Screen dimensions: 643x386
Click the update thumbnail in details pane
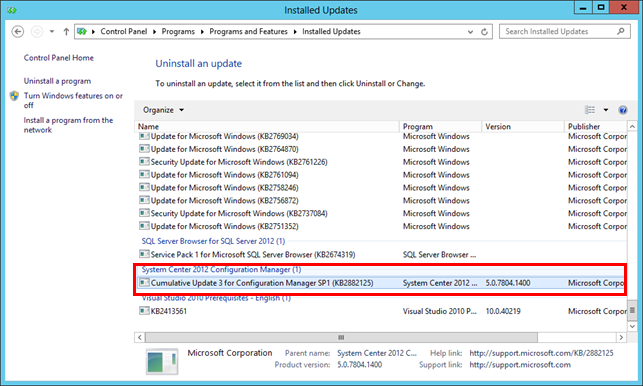tap(162, 362)
